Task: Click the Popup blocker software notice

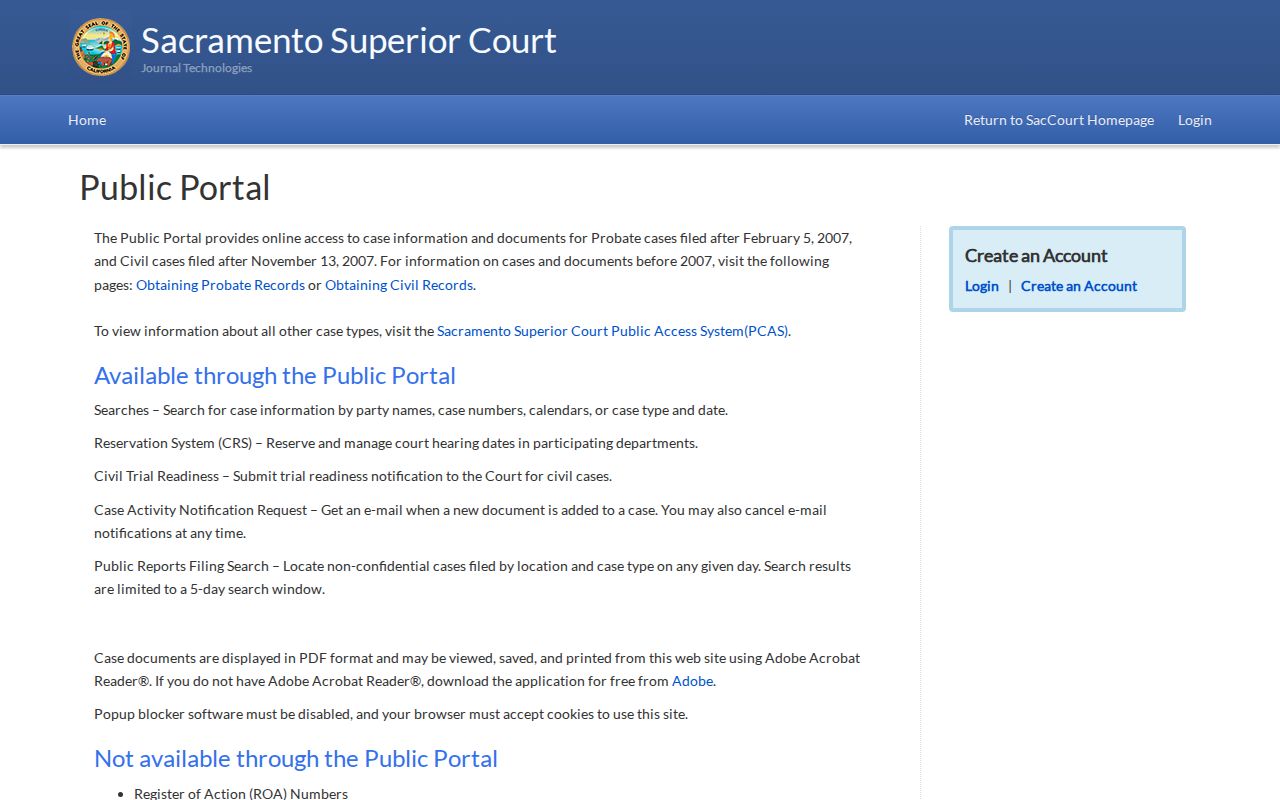Action: pyautogui.click(x=391, y=714)
